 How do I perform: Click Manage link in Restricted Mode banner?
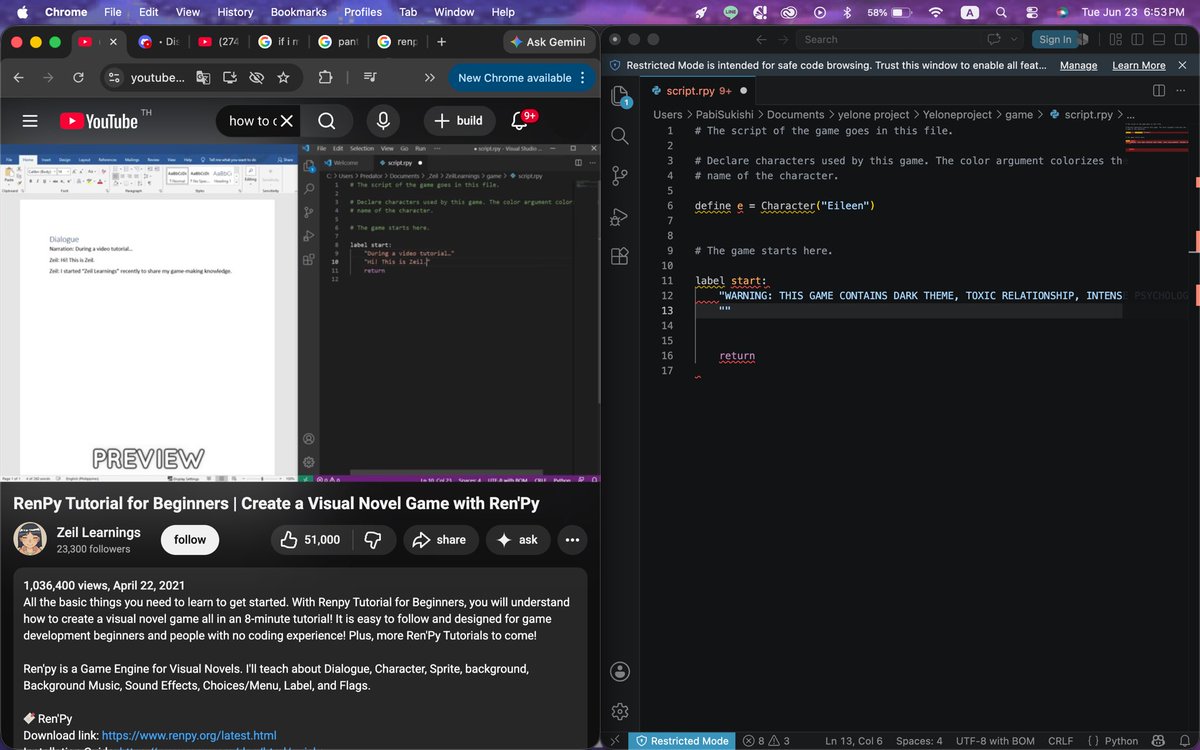coord(1078,65)
